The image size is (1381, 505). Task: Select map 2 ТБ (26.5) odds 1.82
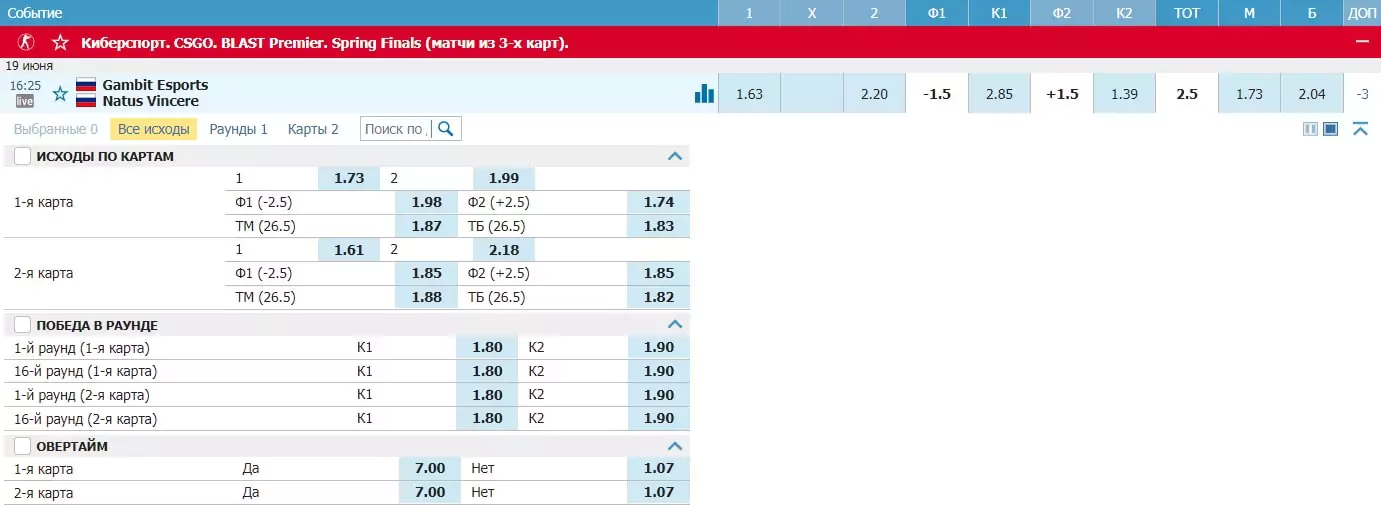(x=659, y=297)
